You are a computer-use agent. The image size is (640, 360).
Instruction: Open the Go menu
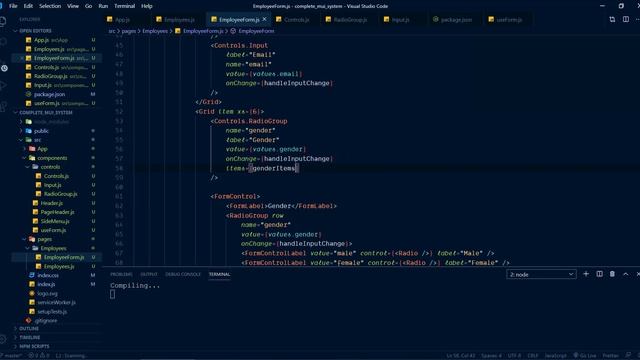(88, 6)
